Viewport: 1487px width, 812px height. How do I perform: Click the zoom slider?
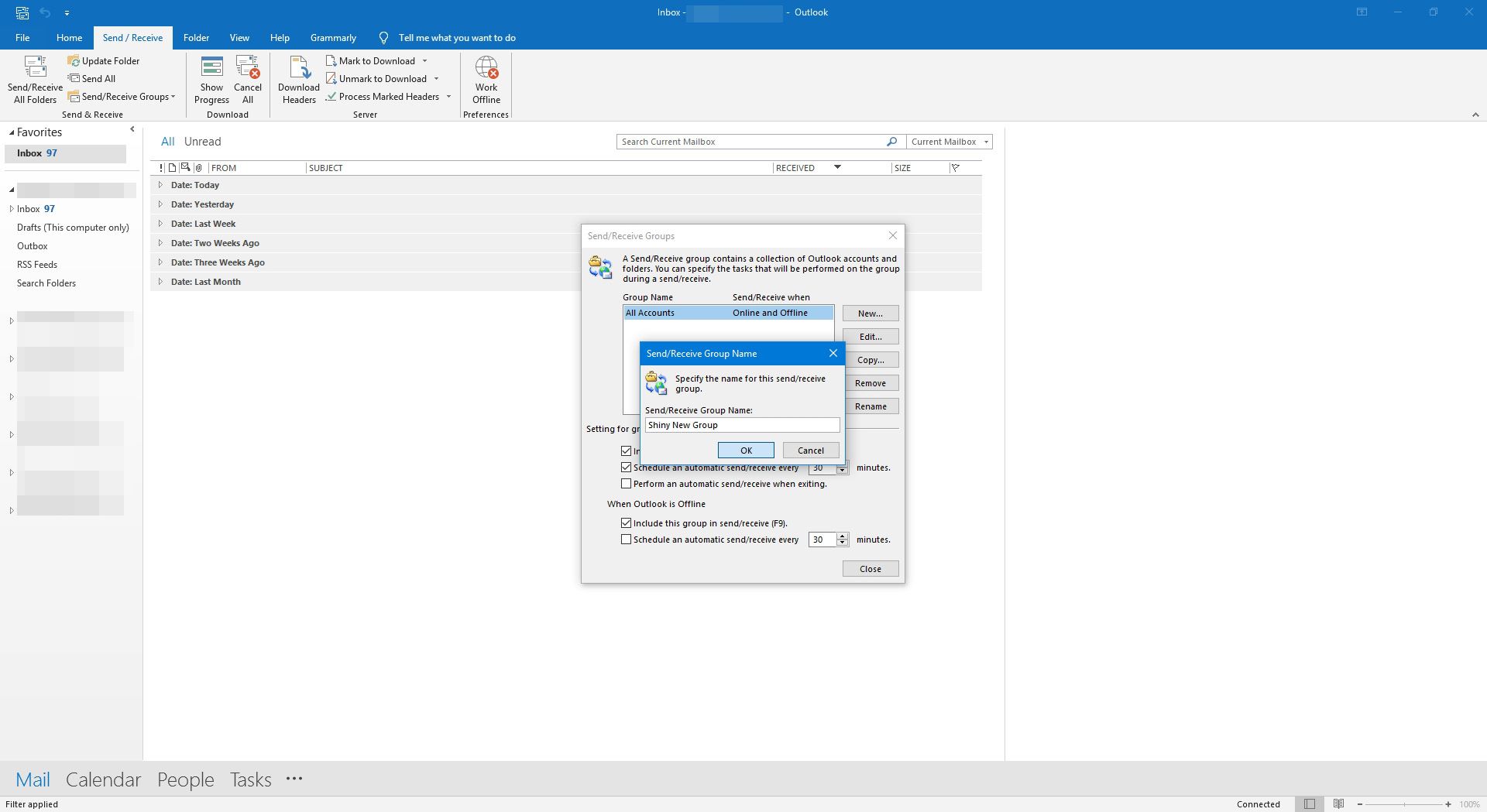(x=1404, y=804)
